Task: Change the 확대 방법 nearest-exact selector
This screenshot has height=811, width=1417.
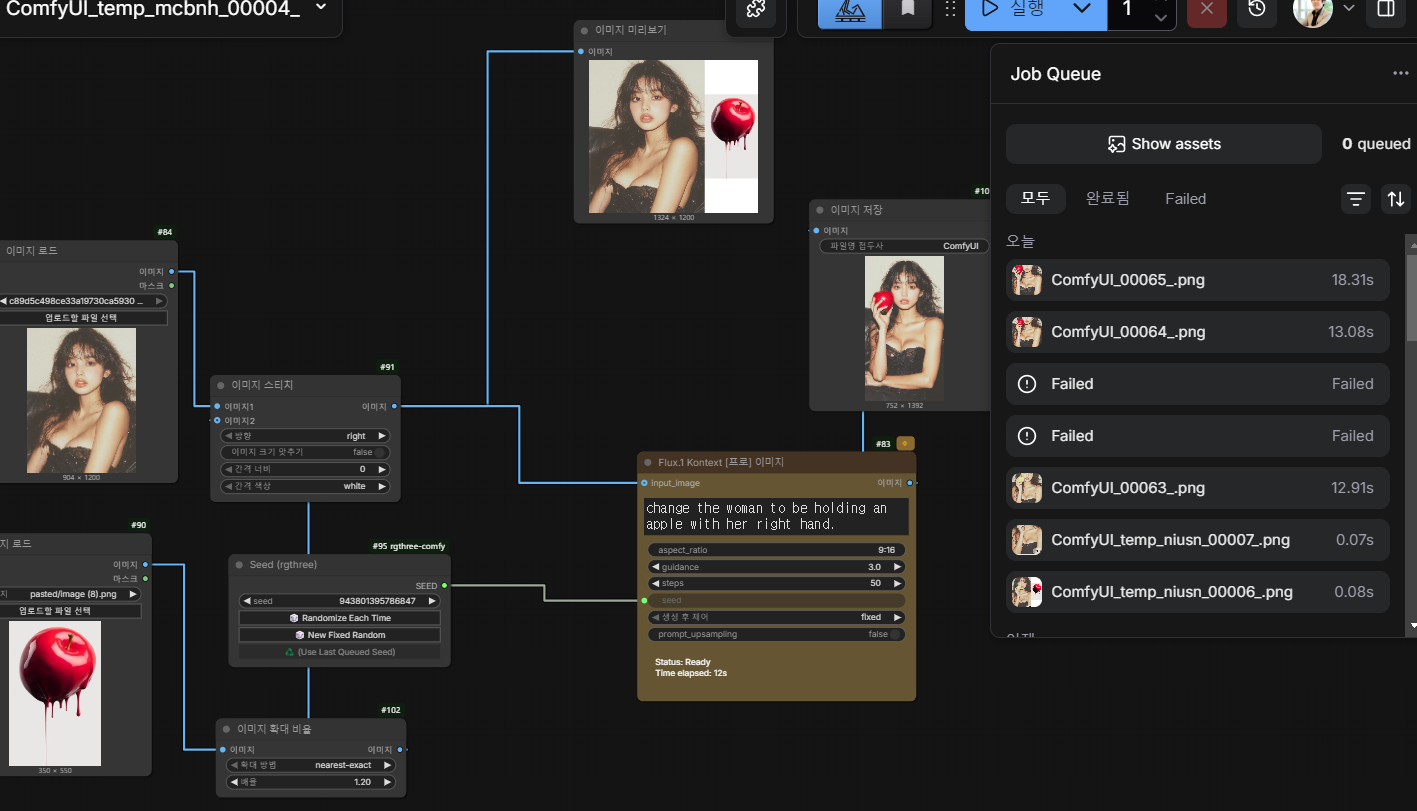Action: click(x=311, y=765)
